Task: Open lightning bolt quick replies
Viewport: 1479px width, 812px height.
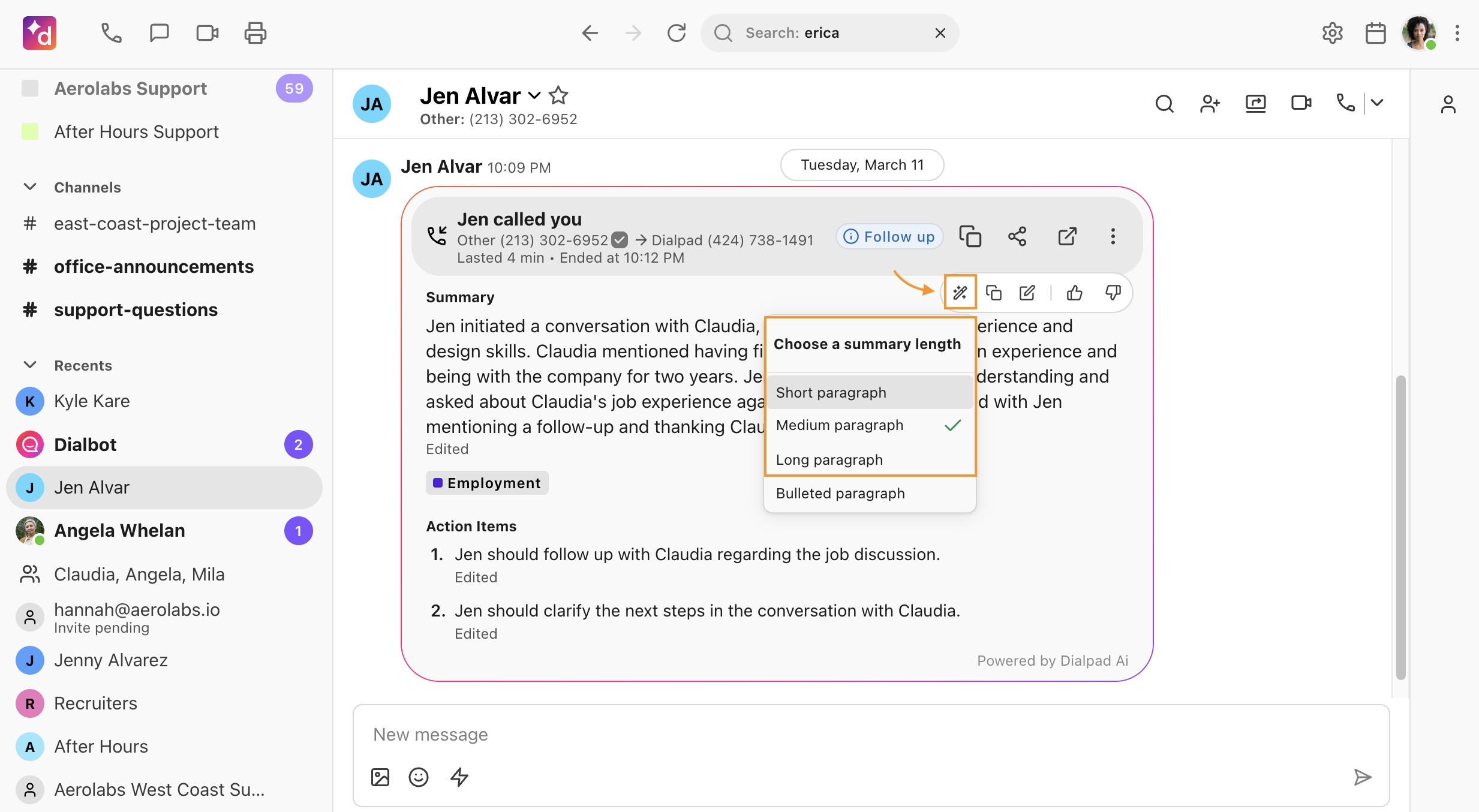Action: click(x=459, y=777)
